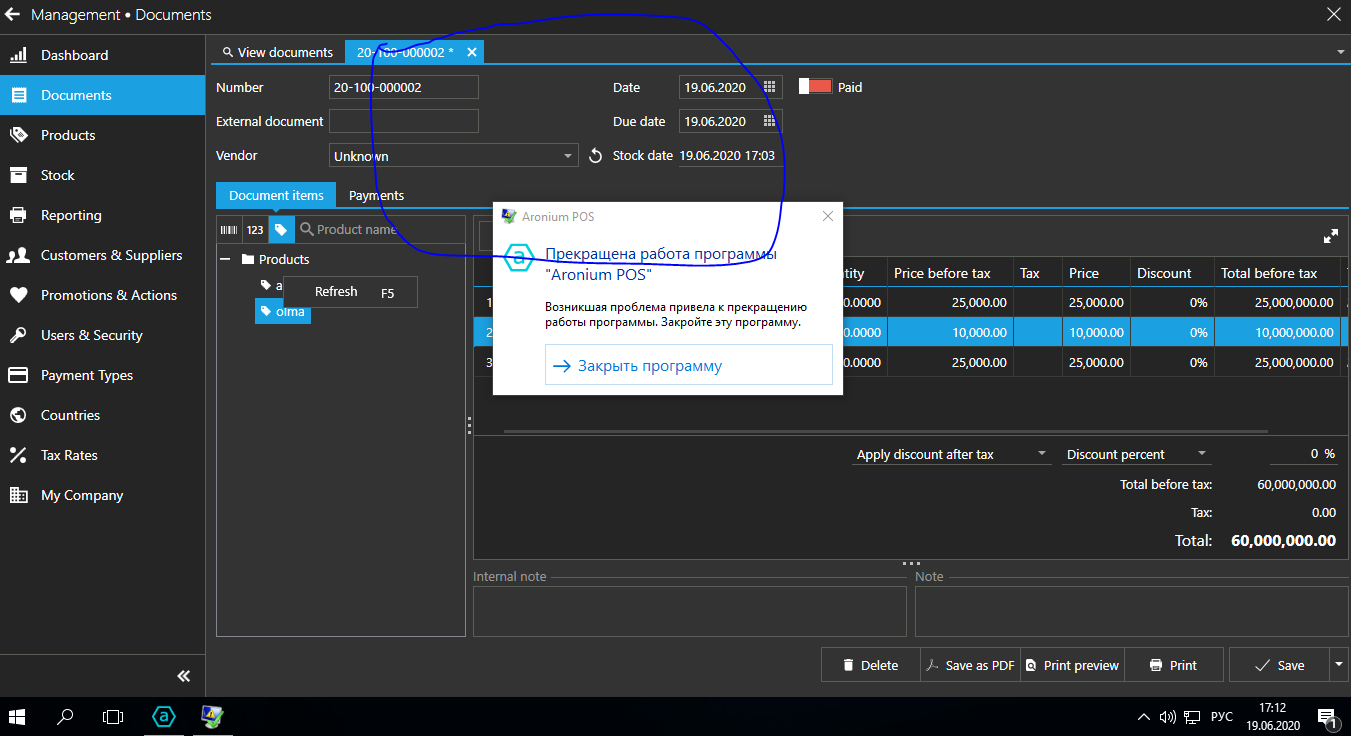
Task: Select the 123 product code search icon
Action: point(255,230)
